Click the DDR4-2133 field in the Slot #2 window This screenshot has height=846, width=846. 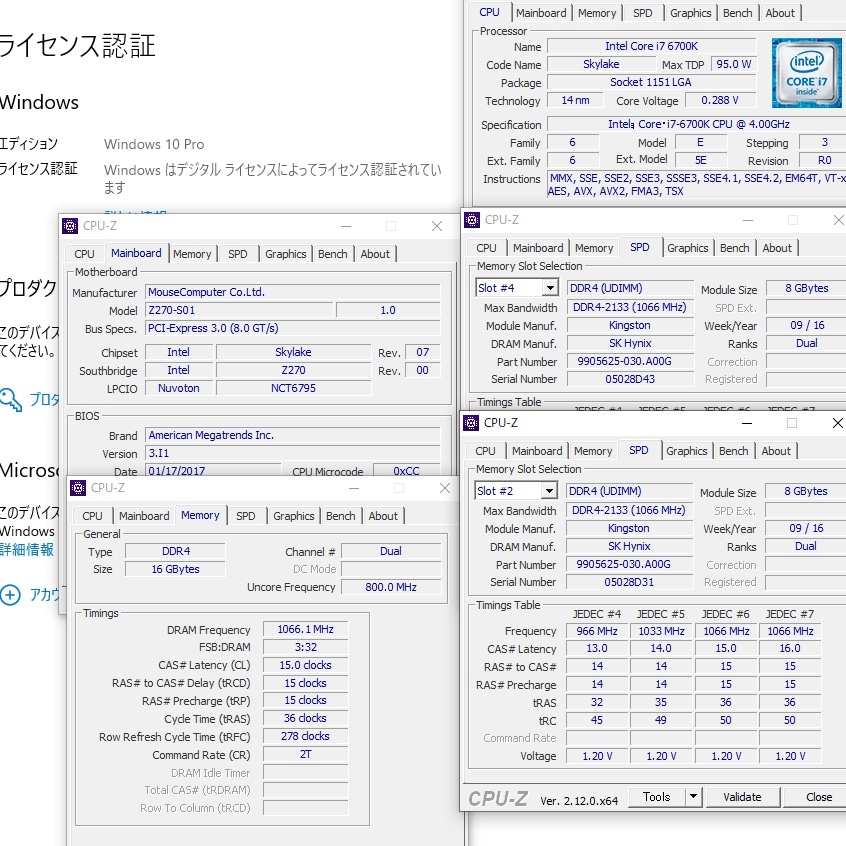click(629, 510)
